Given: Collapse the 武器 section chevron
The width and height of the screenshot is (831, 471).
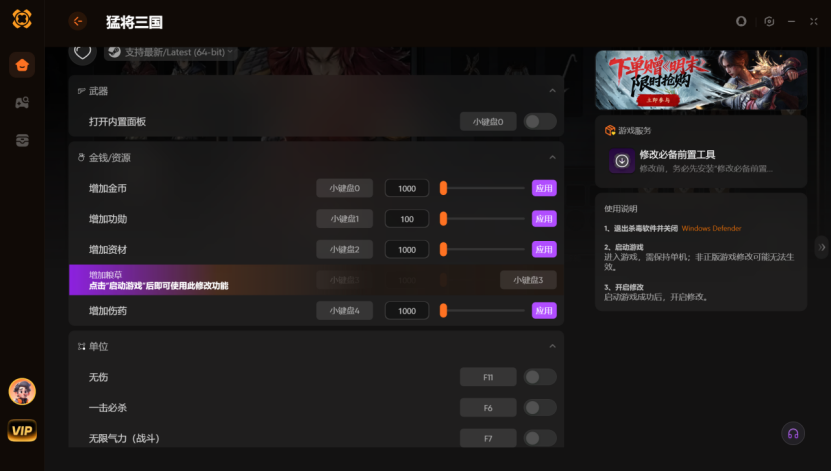Looking at the screenshot, I should pyautogui.click(x=552, y=91).
